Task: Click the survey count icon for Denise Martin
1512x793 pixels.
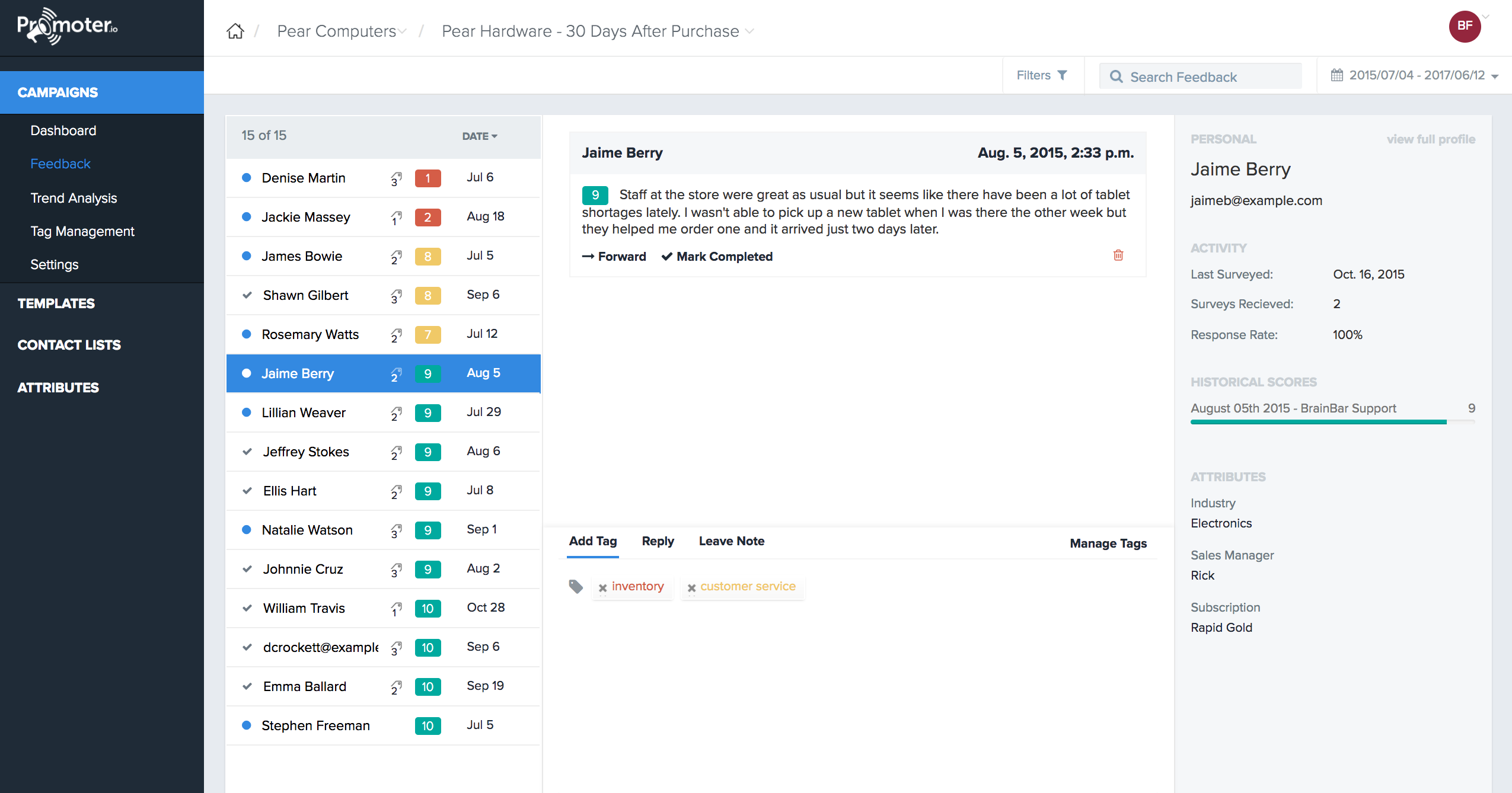Action: coord(396,178)
